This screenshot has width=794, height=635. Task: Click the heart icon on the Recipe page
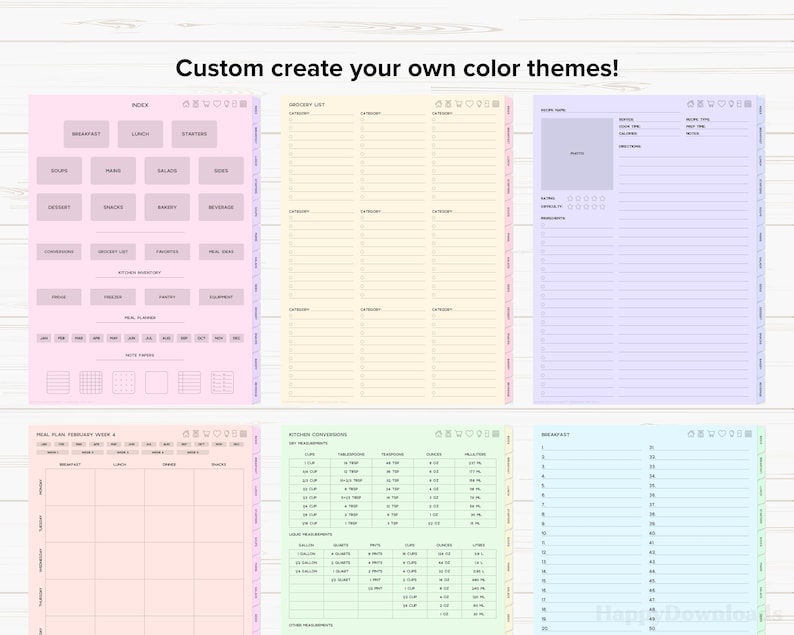pyautogui.click(x=722, y=104)
